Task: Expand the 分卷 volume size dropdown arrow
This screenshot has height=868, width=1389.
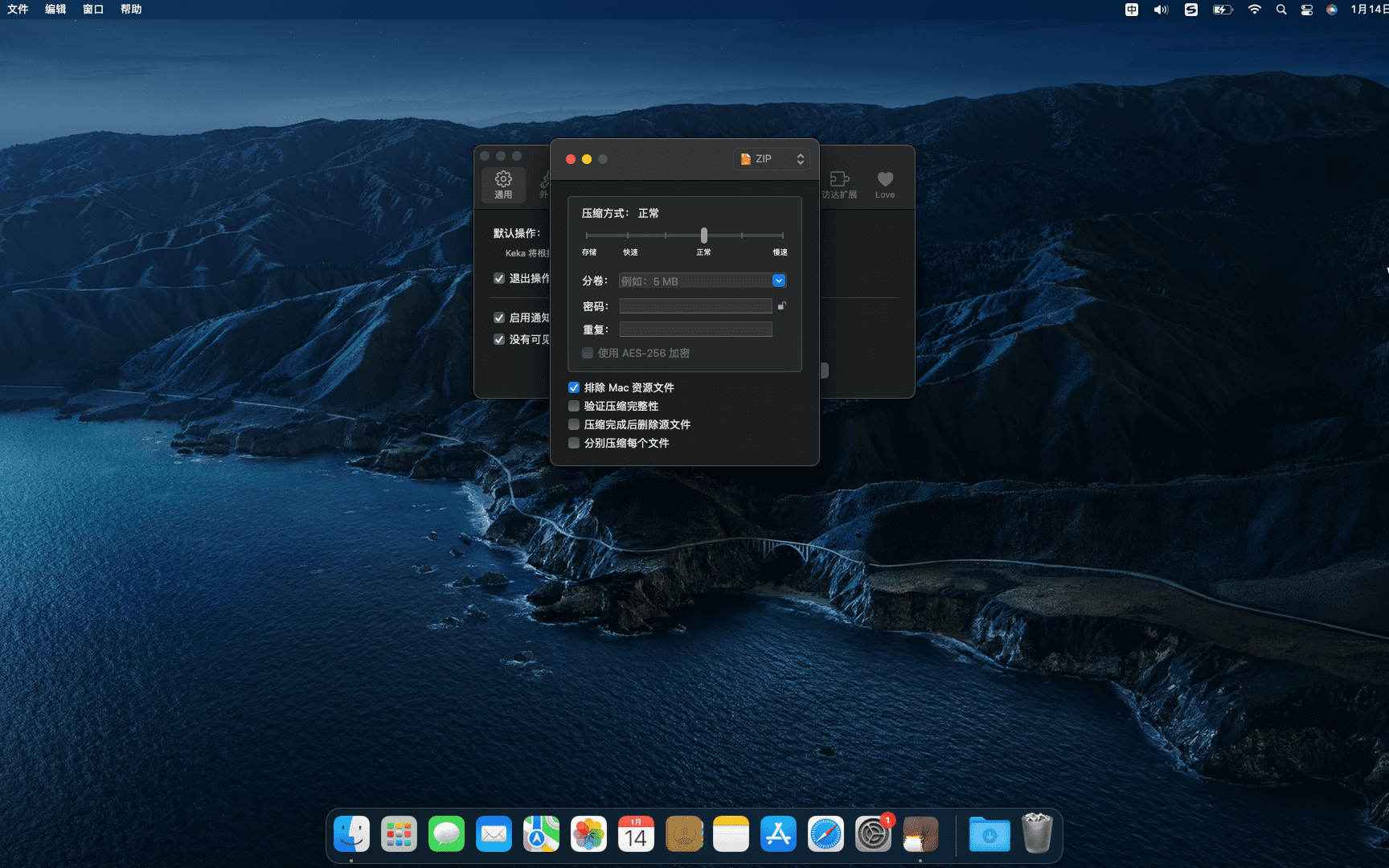Action: click(779, 280)
